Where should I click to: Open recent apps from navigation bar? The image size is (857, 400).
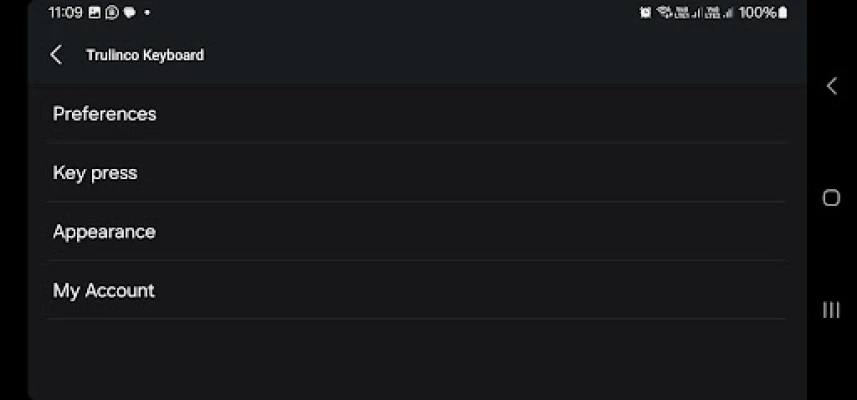point(831,310)
